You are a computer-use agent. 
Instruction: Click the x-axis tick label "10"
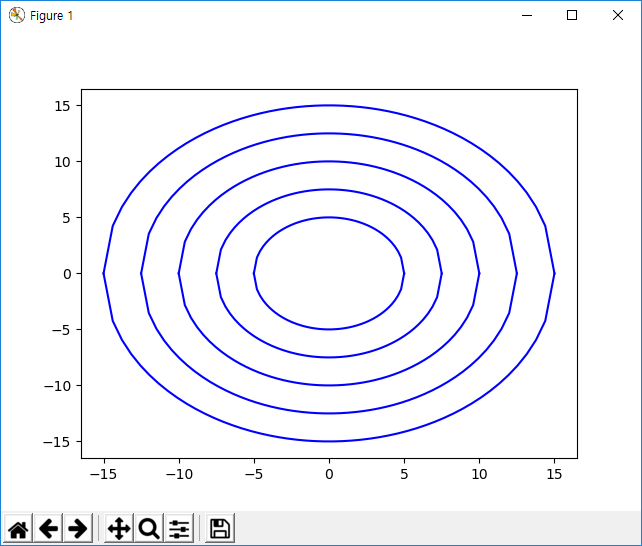click(479, 474)
